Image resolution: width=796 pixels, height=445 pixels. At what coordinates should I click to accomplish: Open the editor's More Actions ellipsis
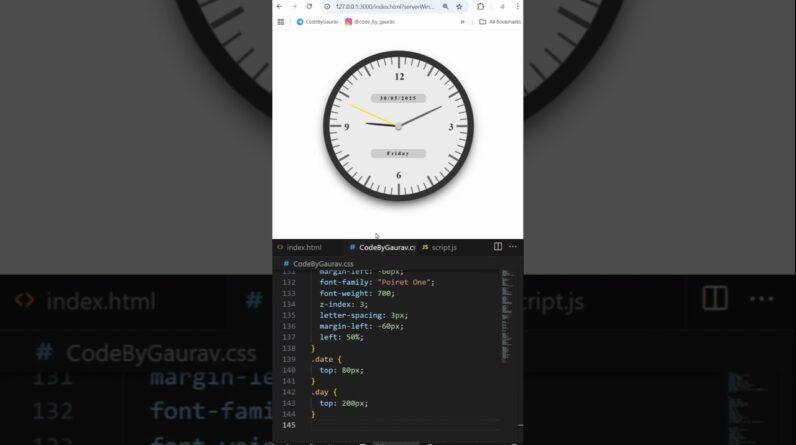click(513, 247)
